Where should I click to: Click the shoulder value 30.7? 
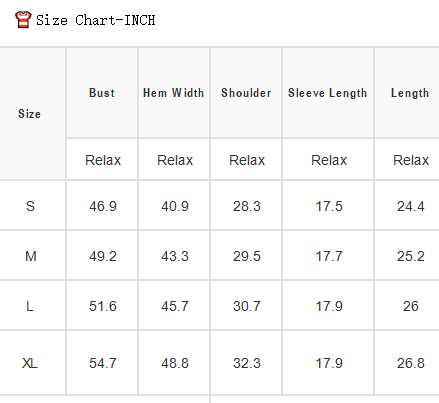(x=247, y=306)
